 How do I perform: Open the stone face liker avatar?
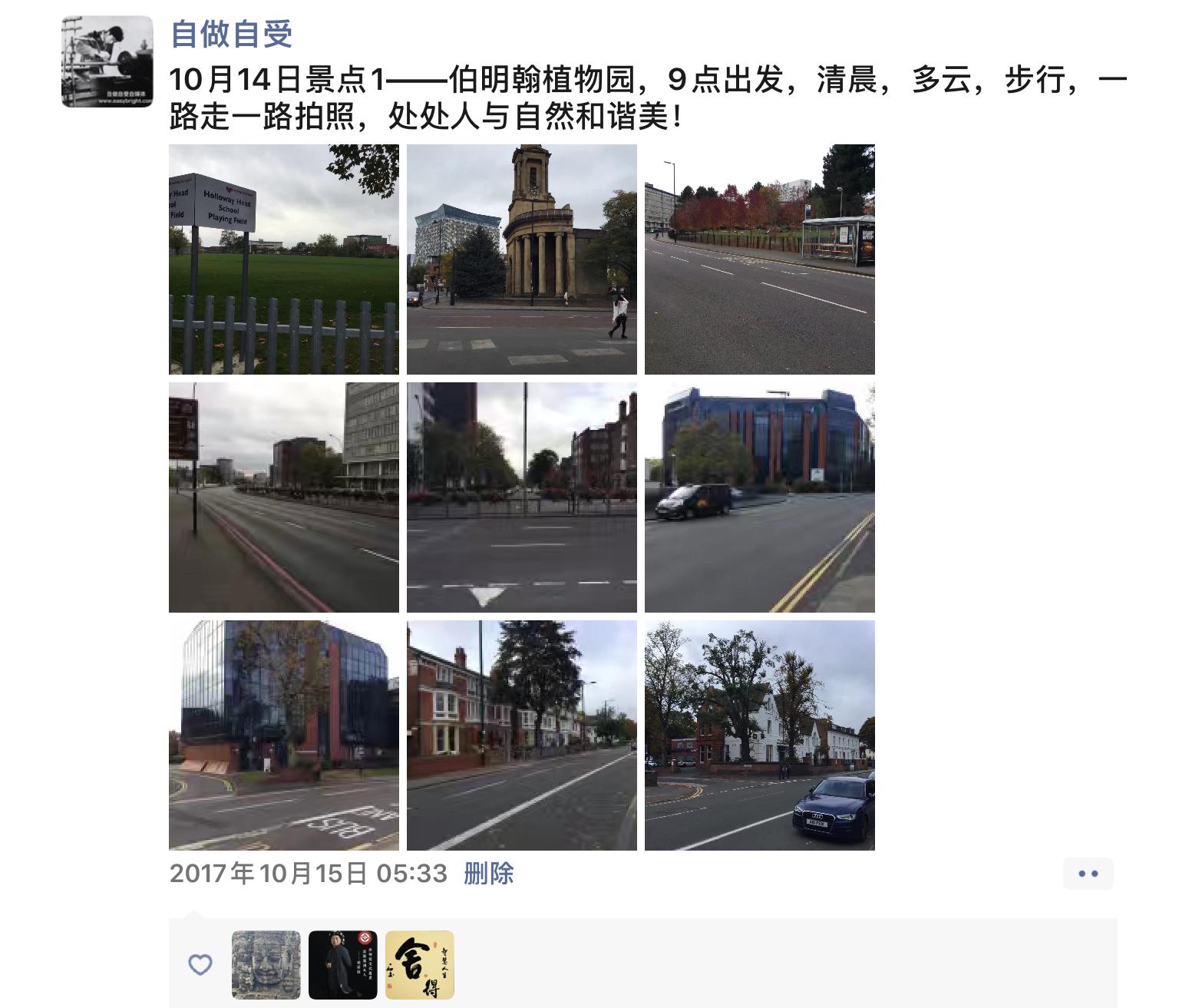coord(266,965)
